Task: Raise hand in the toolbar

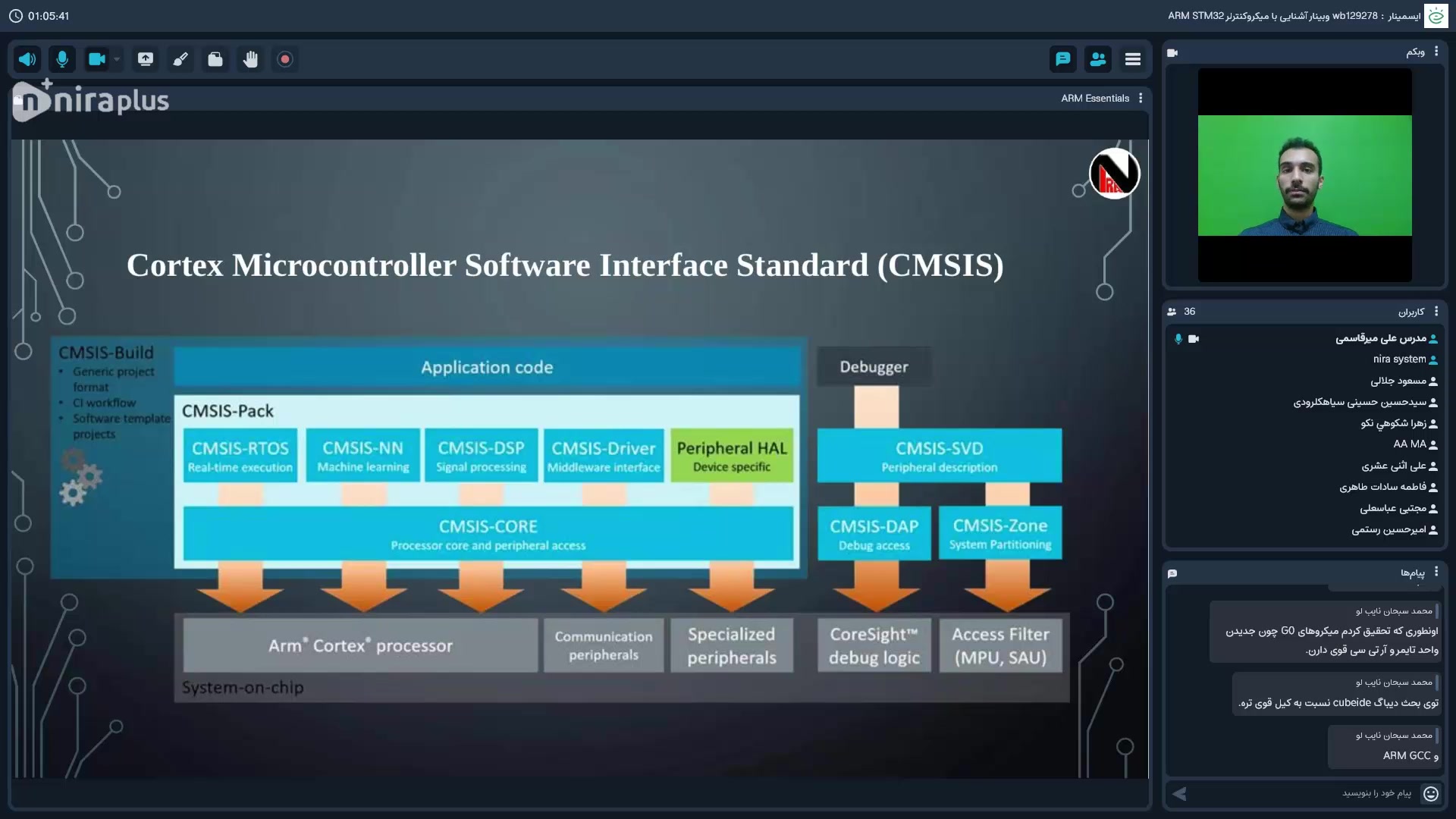Action: pyautogui.click(x=250, y=59)
